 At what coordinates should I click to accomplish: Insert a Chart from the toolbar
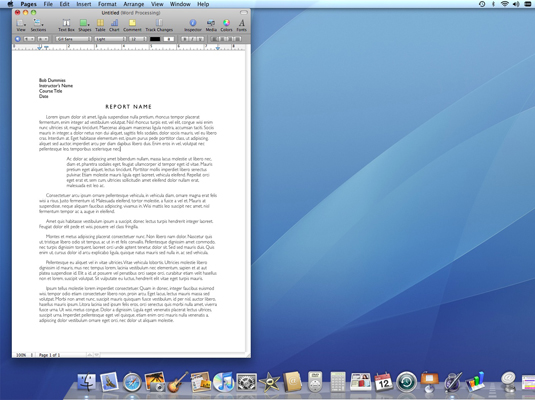(x=114, y=25)
